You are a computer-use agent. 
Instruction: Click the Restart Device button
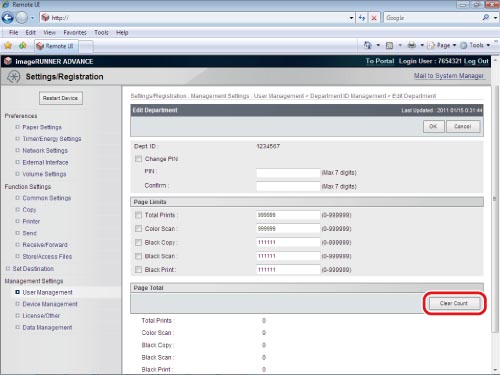(60, 98)
